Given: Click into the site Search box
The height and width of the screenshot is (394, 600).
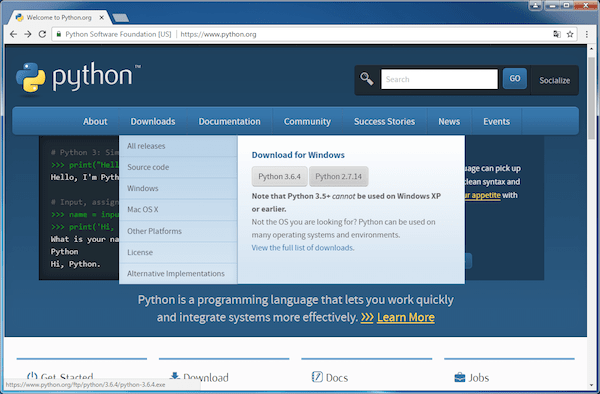Looking at the screenshot, I should [x=439, y=79].
